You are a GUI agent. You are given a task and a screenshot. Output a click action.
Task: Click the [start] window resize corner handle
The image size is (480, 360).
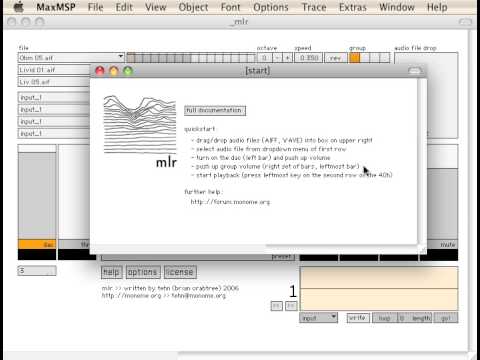pos(423,250)
